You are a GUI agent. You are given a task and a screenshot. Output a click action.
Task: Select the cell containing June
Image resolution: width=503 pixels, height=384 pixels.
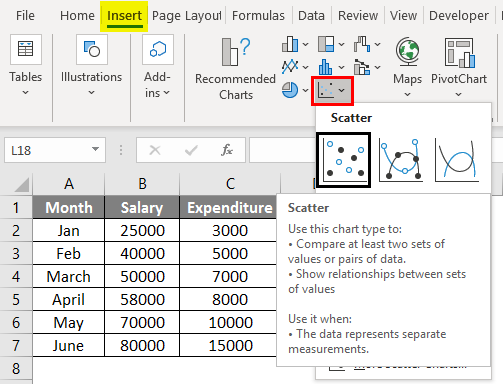point(69,345)
